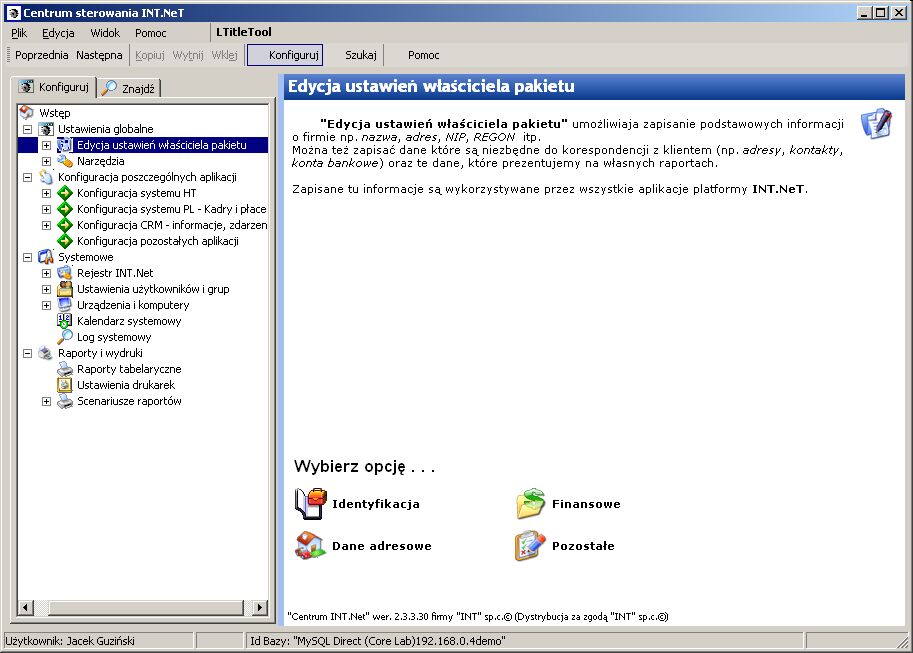Open the Dane adresowe option link
The height and width of the screenshot is (653, 913).
point(381,546)
